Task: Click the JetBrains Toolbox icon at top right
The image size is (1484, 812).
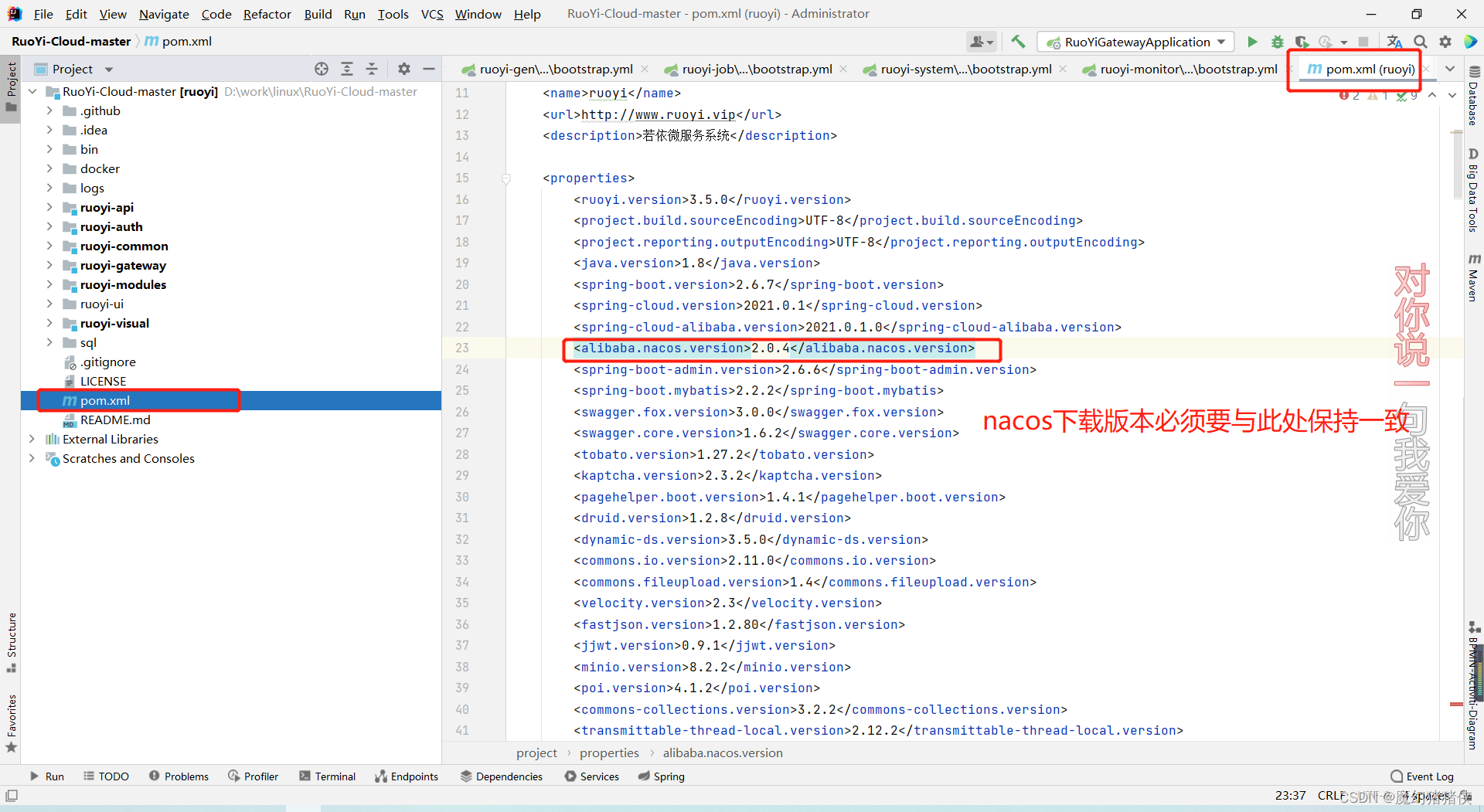Action: [x=1470, y=42]
